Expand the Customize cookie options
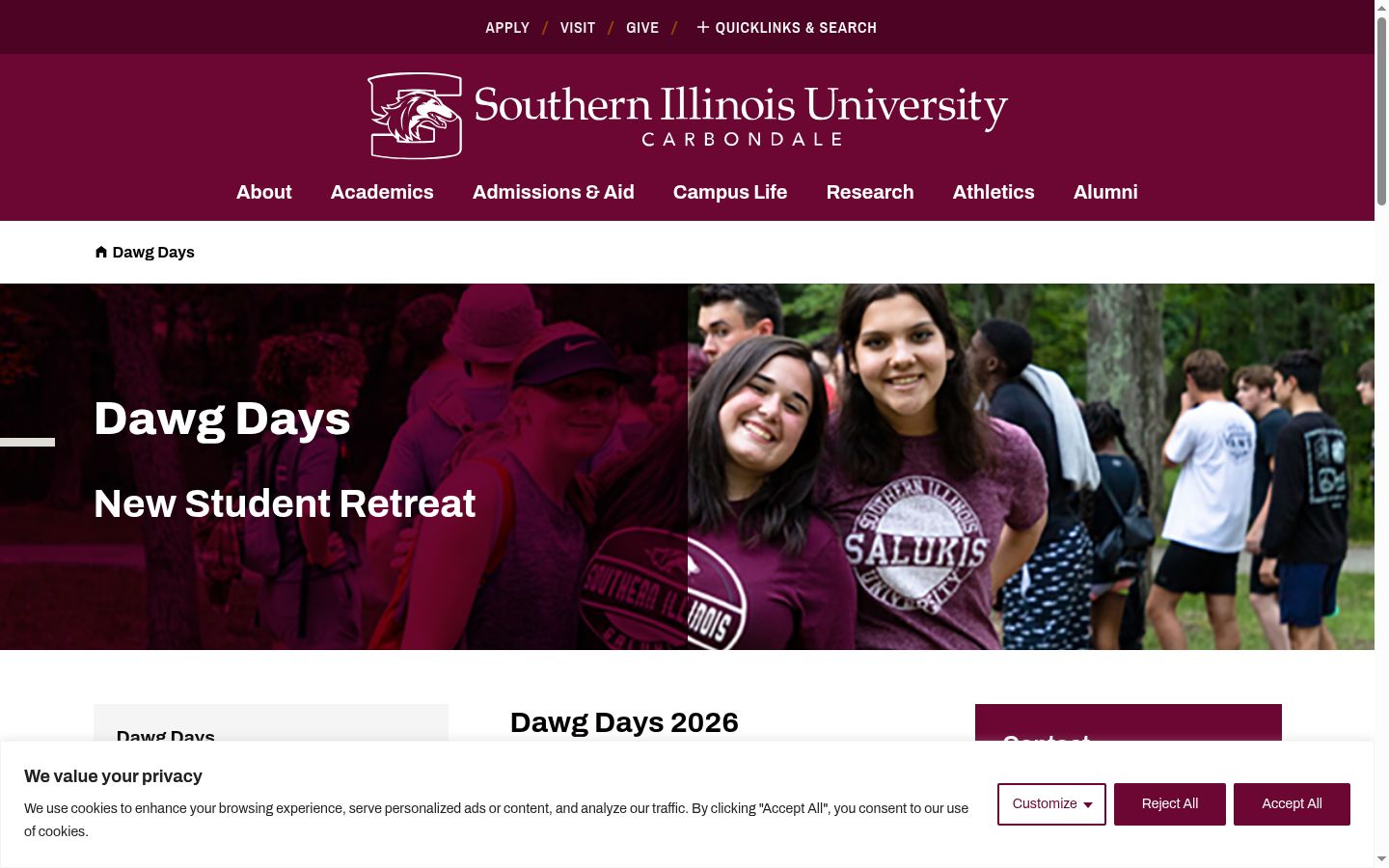 coord(1051,804)
